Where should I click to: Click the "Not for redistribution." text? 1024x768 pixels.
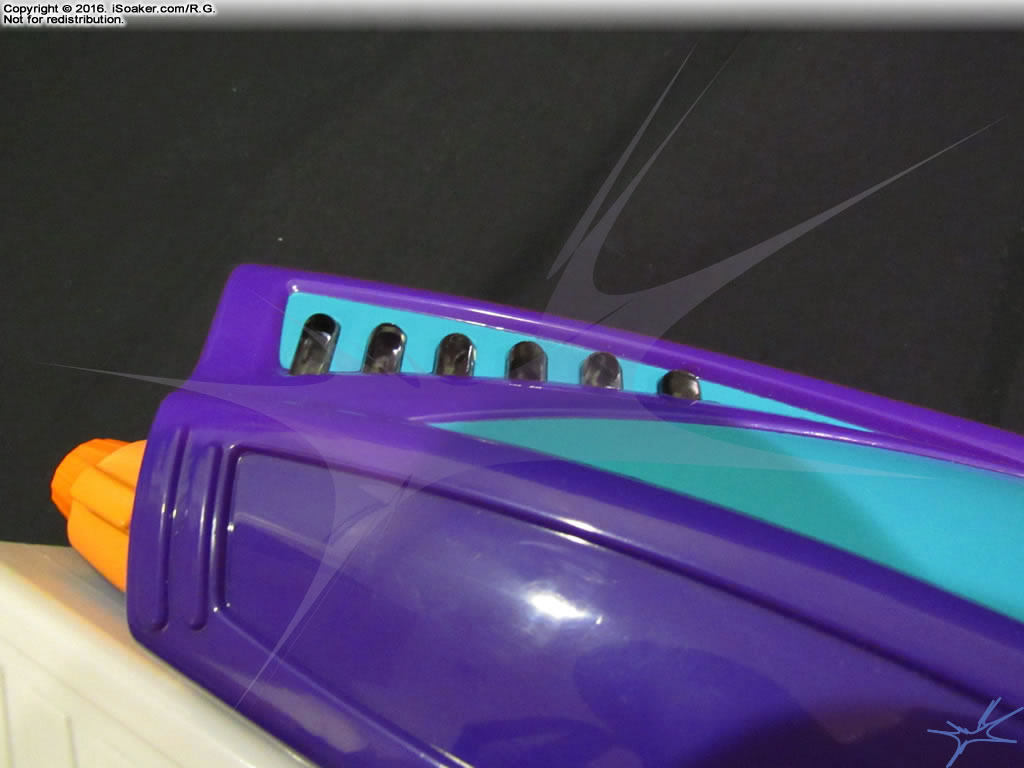coord(63,20)
